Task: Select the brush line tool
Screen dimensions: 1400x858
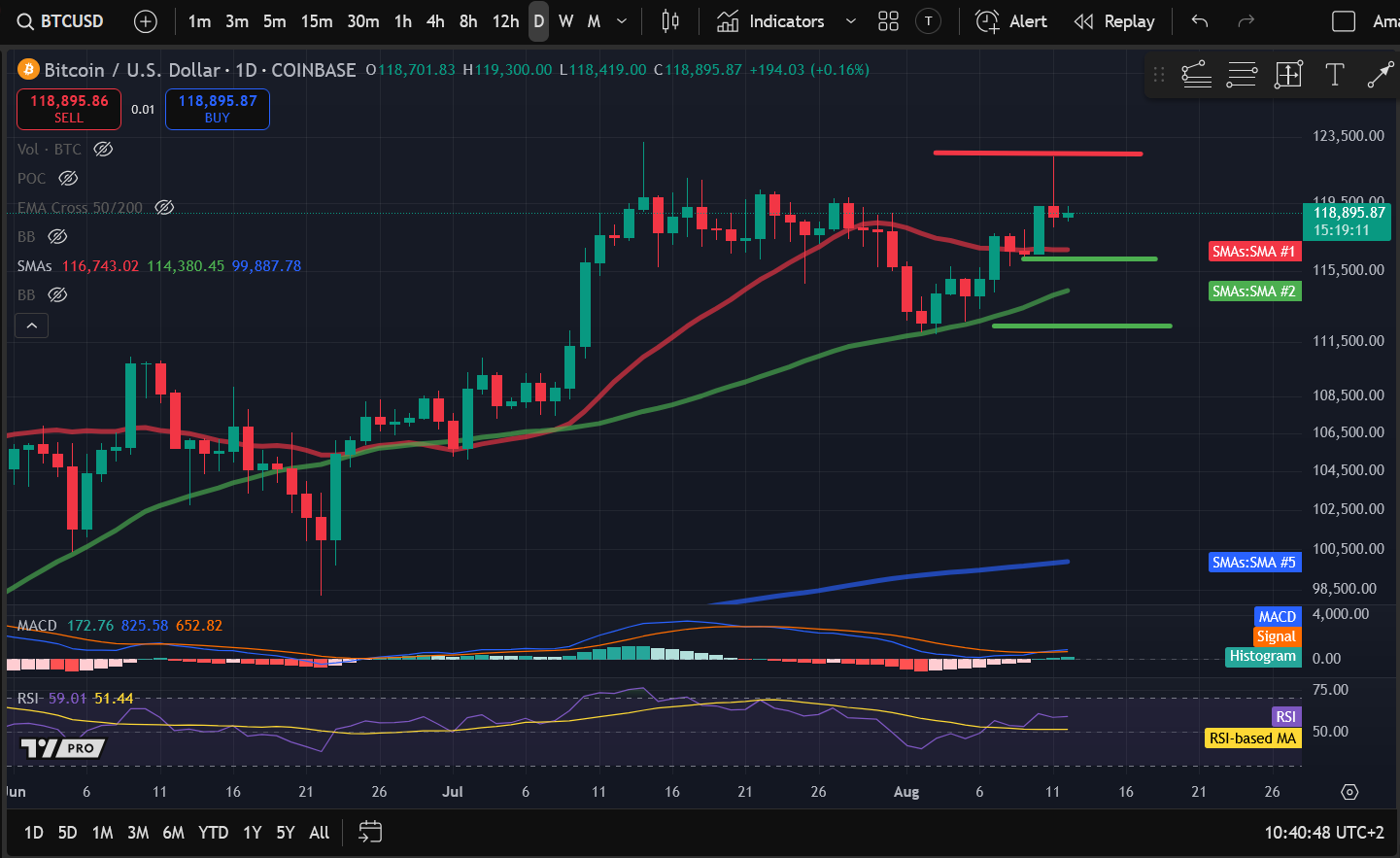Action: (x=1380, y=75)
